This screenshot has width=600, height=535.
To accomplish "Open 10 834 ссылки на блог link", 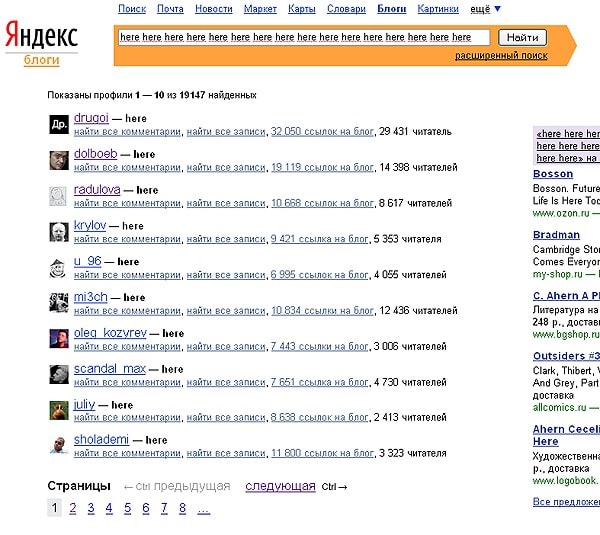I will coord(322,311).
